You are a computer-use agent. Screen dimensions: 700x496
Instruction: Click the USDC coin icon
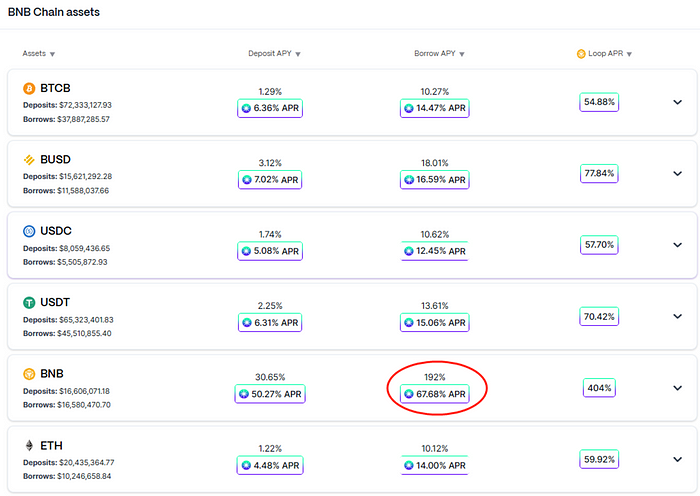(x=29, y=231)
